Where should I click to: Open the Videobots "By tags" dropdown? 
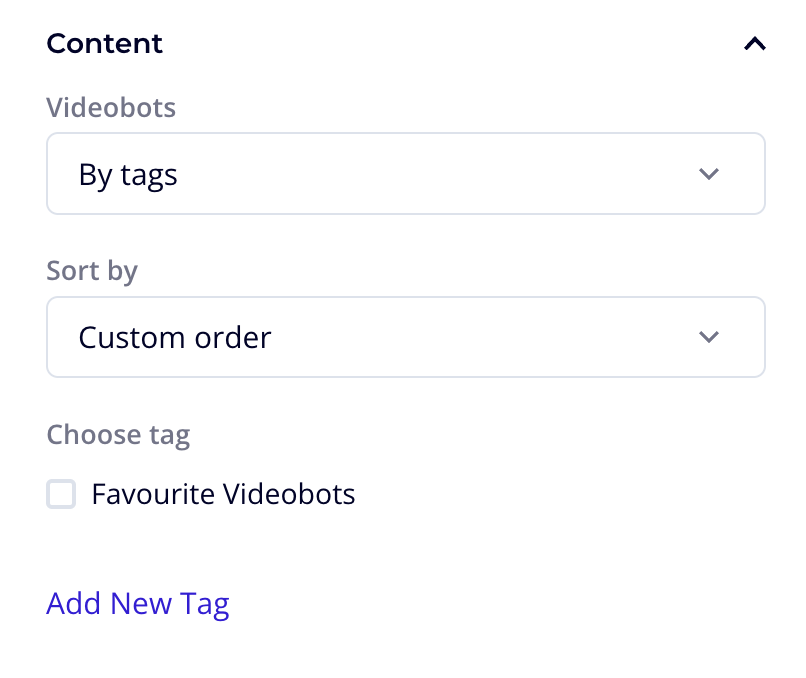[x=405, y=174]
